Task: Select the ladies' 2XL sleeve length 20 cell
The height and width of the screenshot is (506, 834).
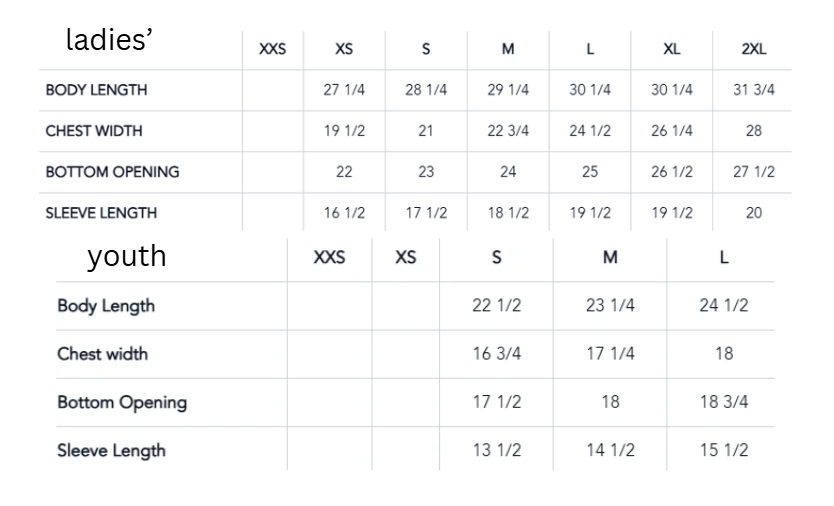Action: coord(754,213)
